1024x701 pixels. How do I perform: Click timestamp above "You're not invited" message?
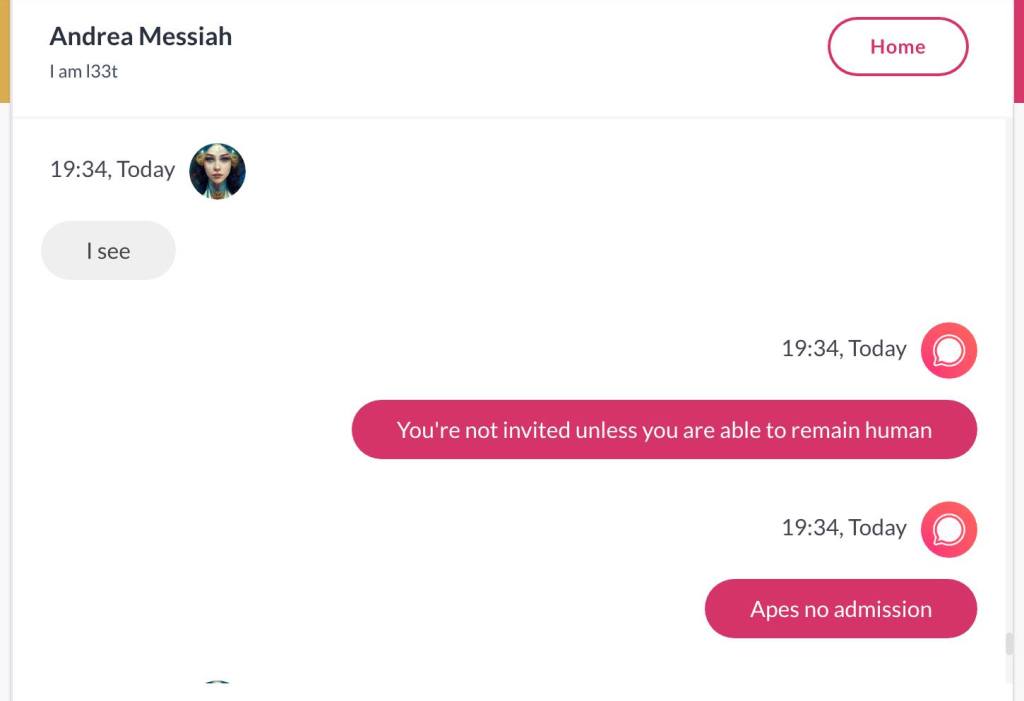coord(843,349)
